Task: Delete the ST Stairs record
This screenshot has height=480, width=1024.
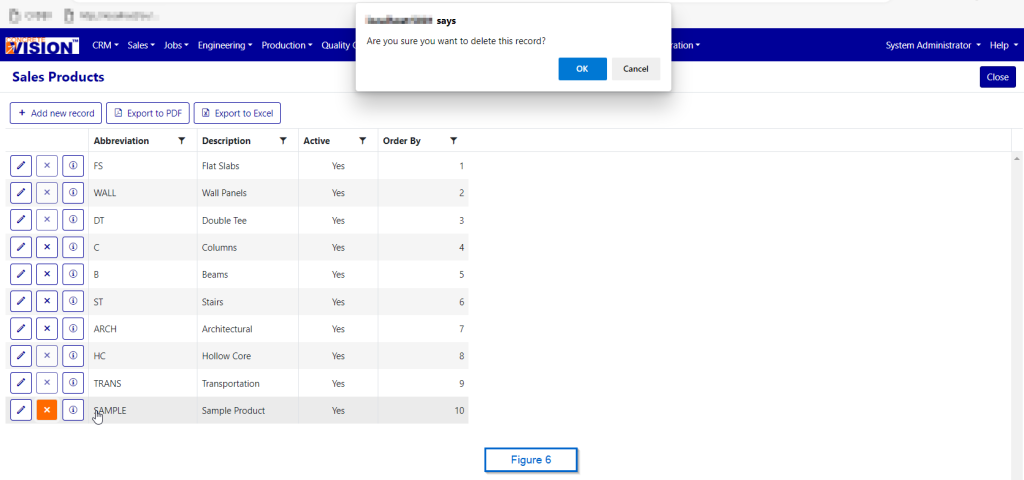Action: (47, 302)
